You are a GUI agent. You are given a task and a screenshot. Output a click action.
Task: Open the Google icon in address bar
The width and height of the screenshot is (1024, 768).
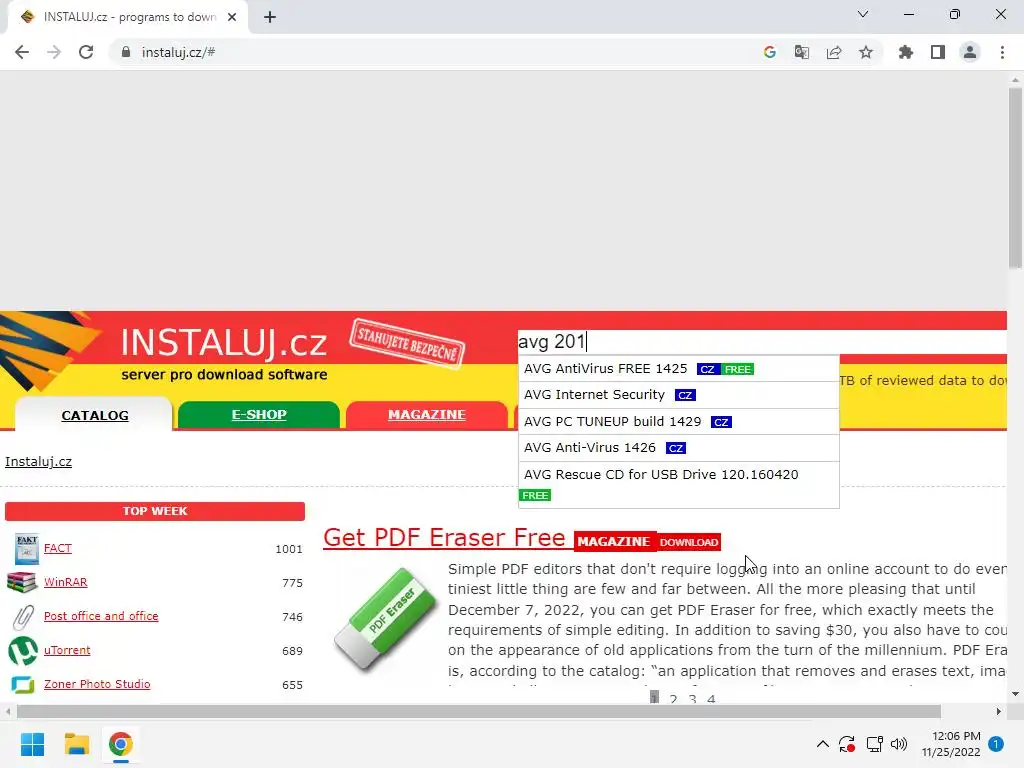(770, 52)
